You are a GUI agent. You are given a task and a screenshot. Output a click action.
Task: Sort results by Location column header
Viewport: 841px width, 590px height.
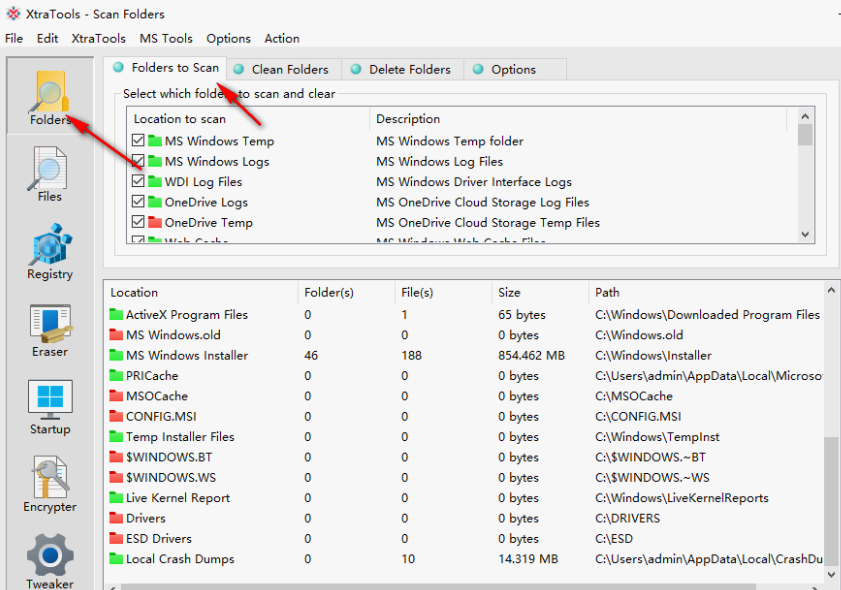(x=134, y=292)
